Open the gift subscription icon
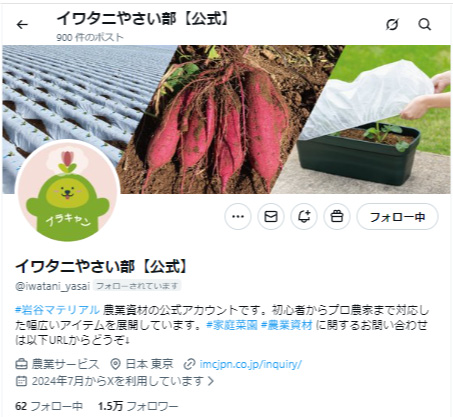 click(x=337, y=217)
